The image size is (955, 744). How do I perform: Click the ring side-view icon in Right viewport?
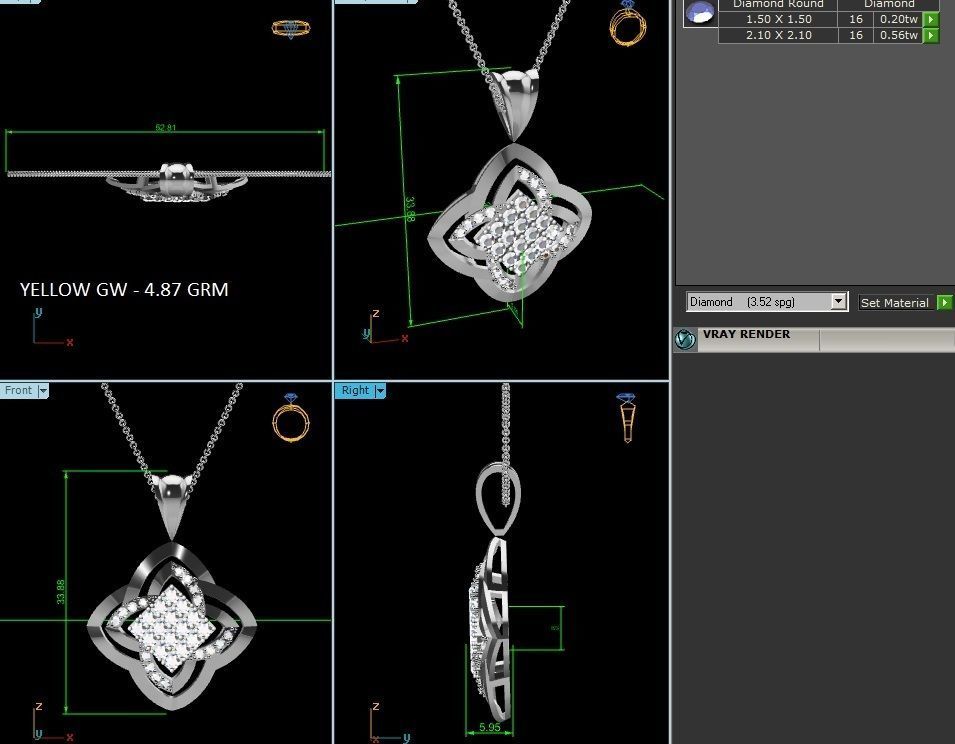tap(627, 417)
